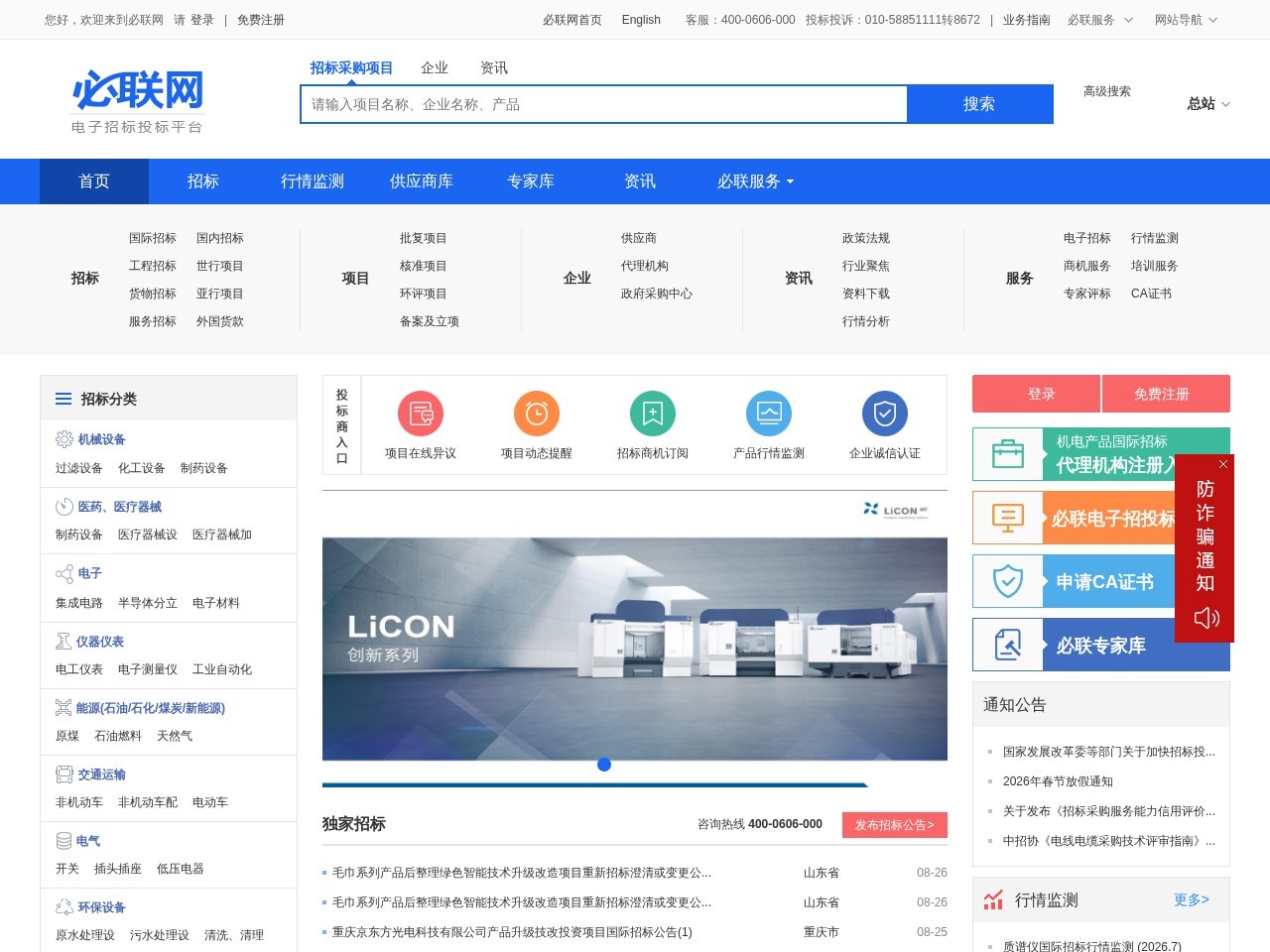This screenshot has width=1270, height=952.
Task: Open 专家库 in the main navigation
Action: coord(531,181)
